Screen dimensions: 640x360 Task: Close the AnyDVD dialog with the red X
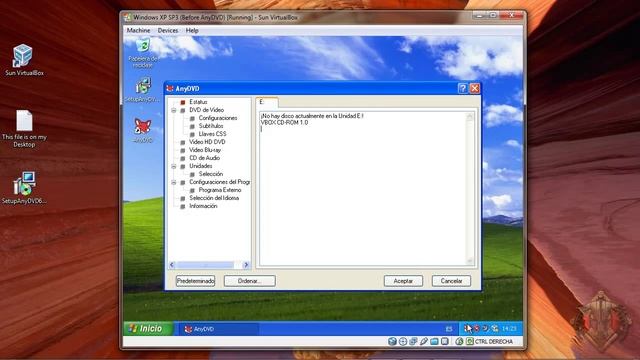coord(474,89)
